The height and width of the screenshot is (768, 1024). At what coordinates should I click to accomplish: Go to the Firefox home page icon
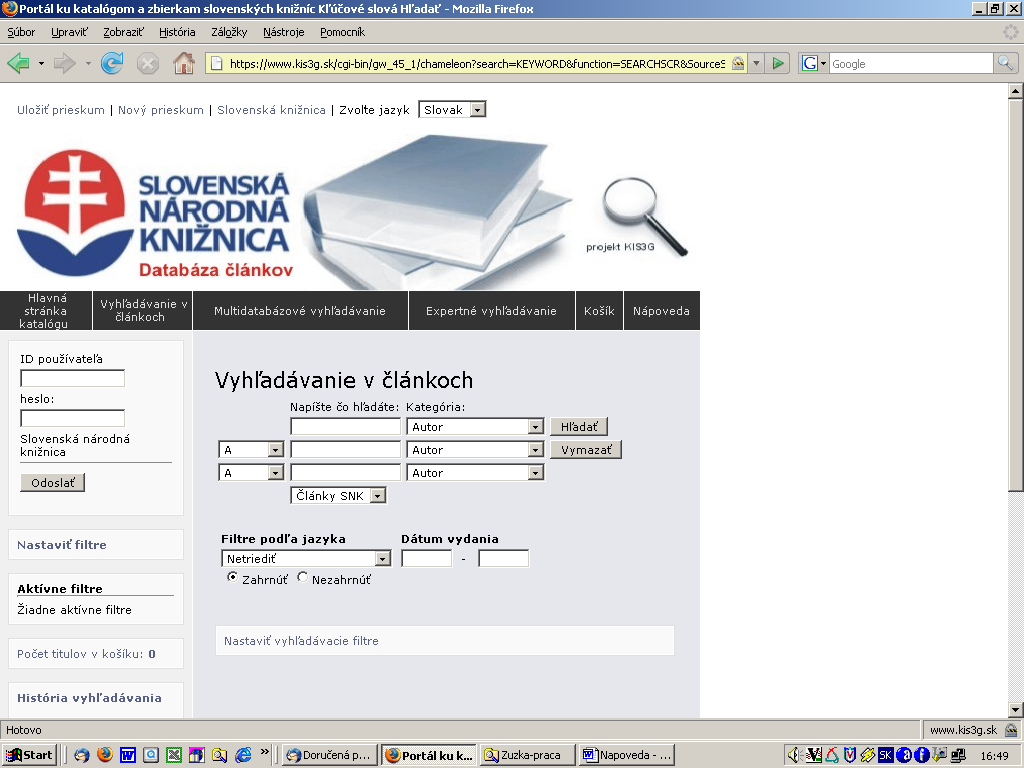(x=184, y=64)
